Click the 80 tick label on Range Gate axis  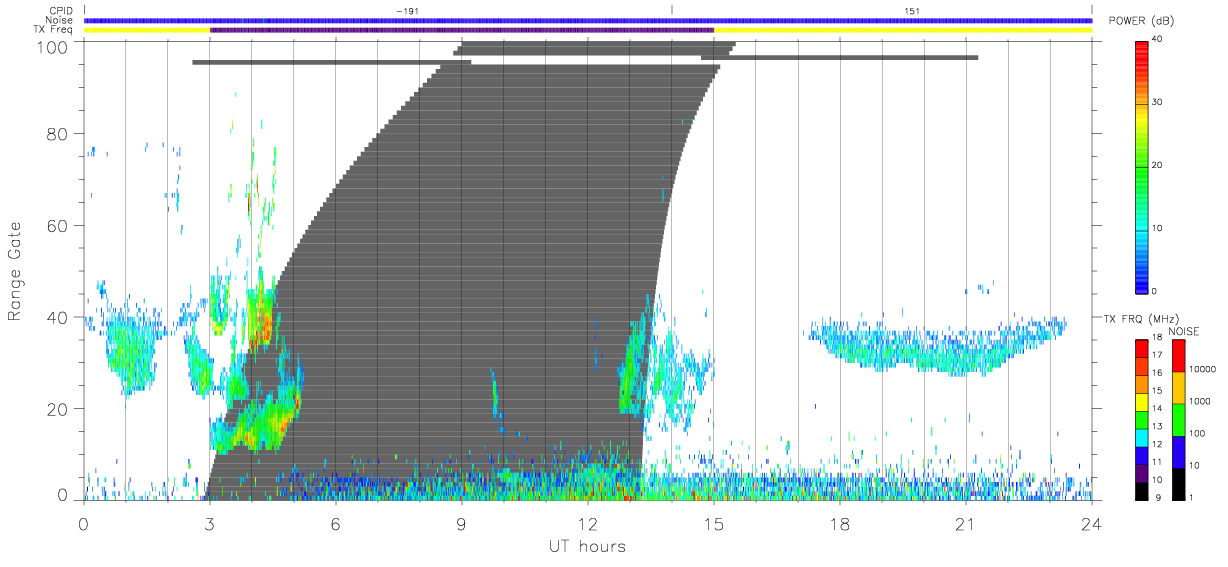[57, 134]
